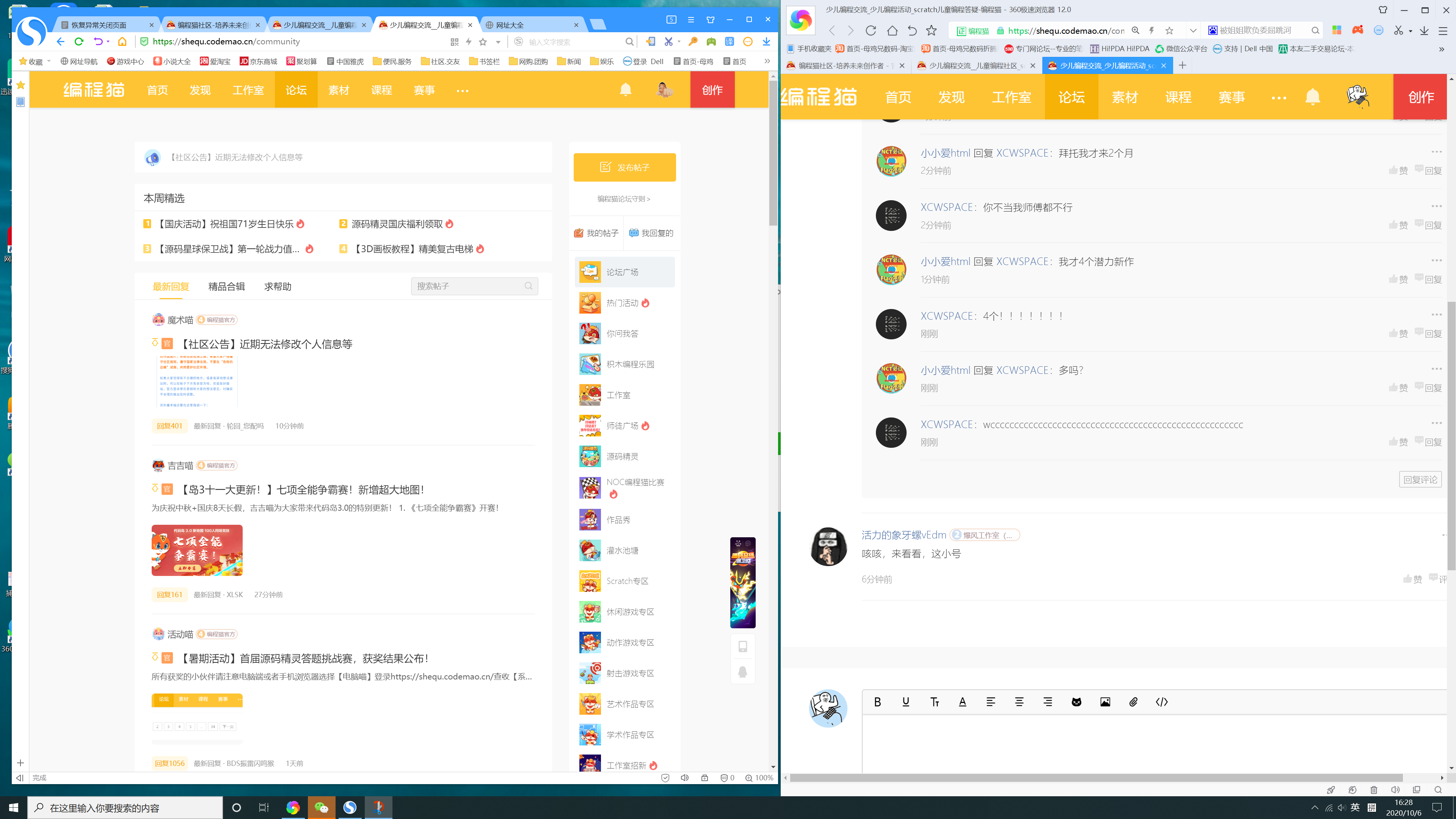Open 七项全能争霸赛 post thumbnail
1456x819 pixels.
[x=197, y=551]
